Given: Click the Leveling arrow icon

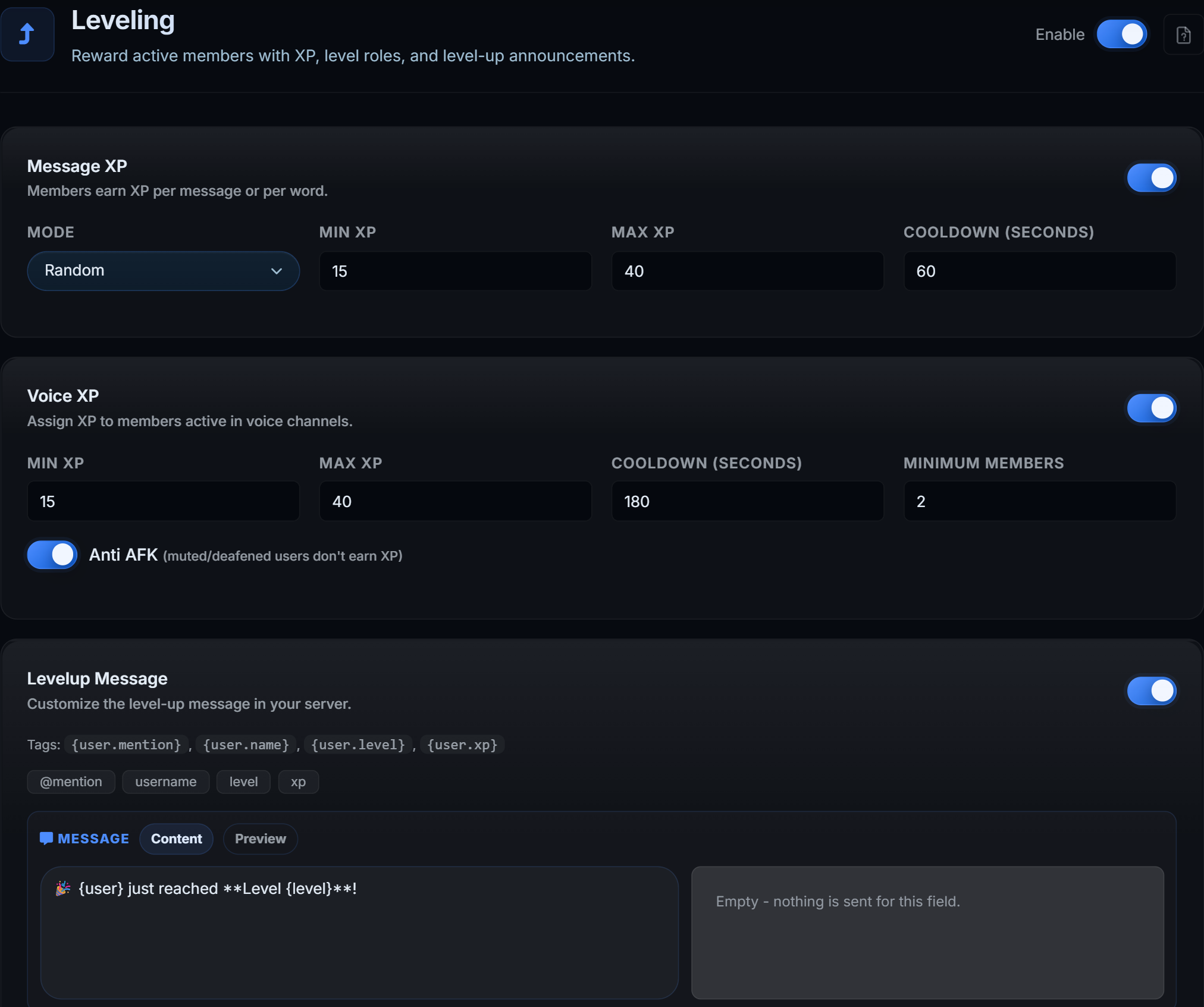Looking at the screenshot, I should pos(27,34).
